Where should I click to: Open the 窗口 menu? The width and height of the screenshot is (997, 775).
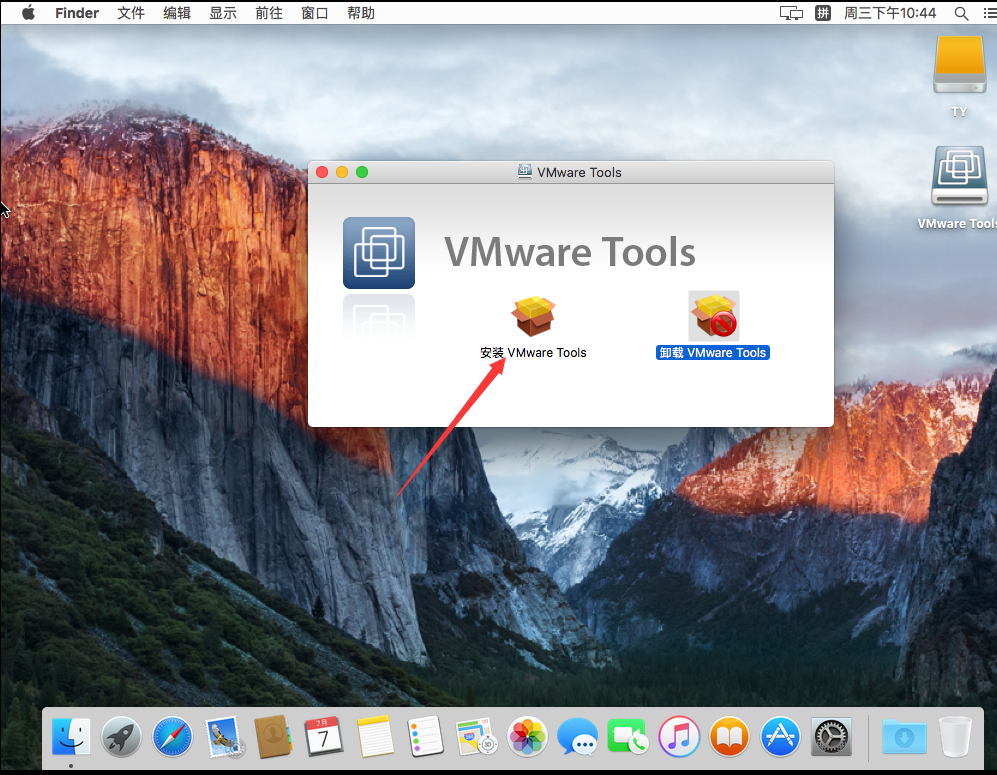click(315, 13)
